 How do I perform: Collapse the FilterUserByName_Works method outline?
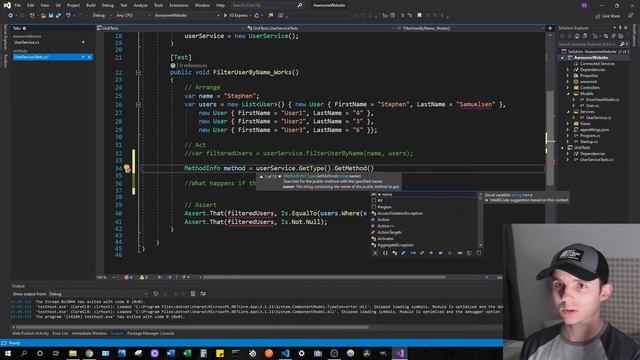pyautogui.click(x=138, y=72)
